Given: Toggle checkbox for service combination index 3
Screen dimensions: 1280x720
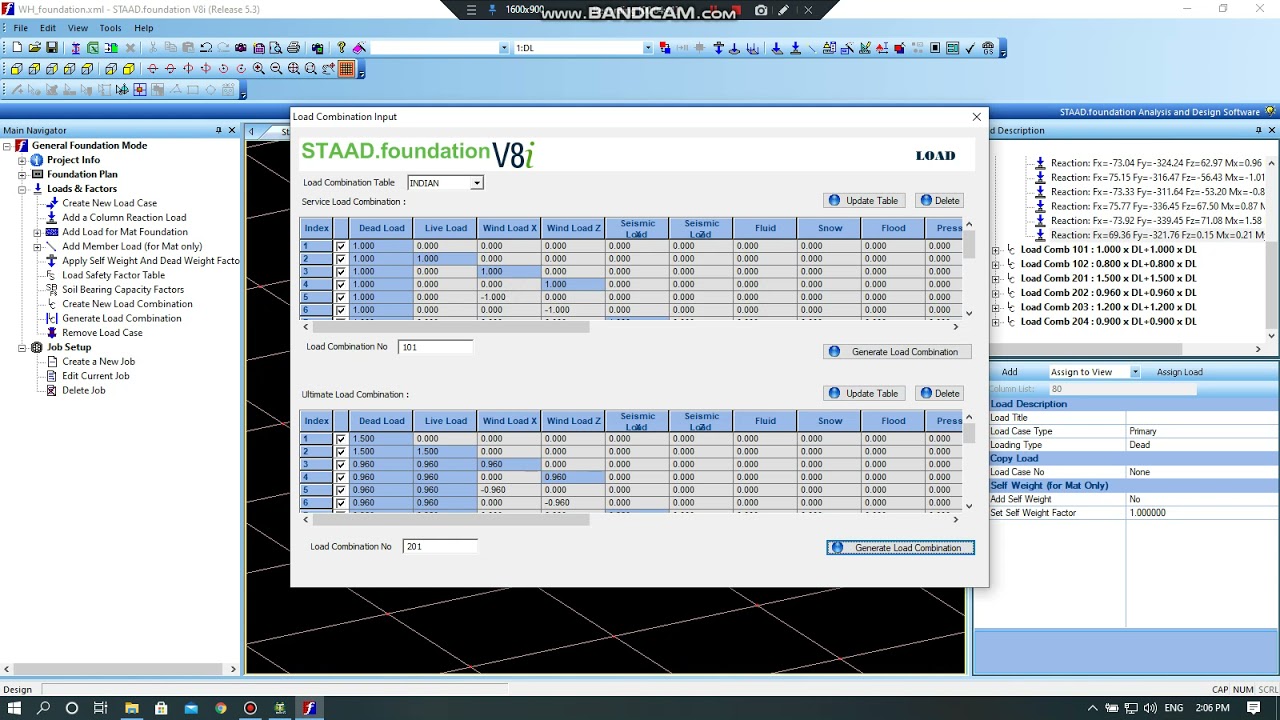Looking at the screenshot, I should click(x=341, y=271).
